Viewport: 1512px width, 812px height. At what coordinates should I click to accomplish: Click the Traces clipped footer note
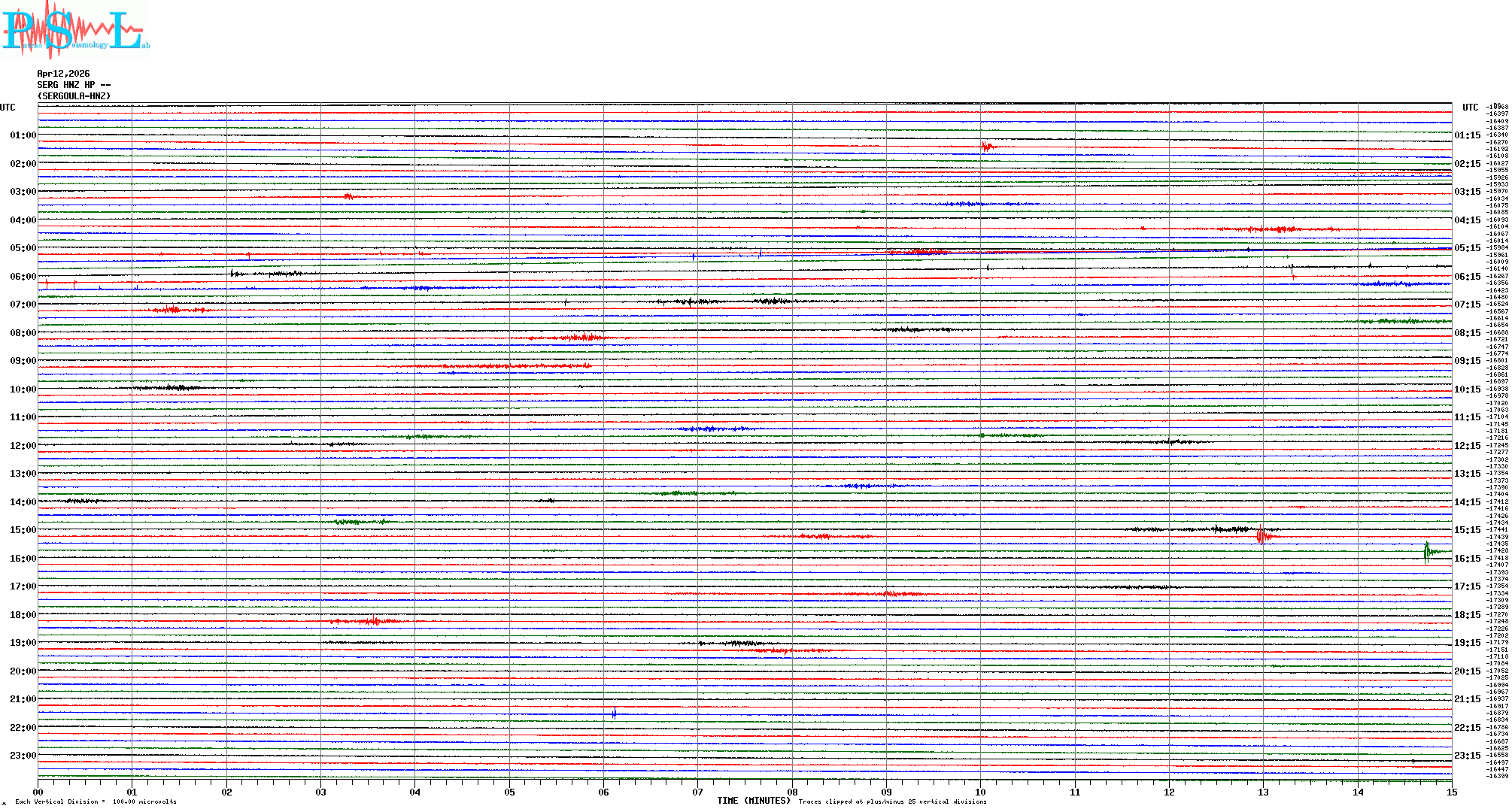click(x=892, y=802)
